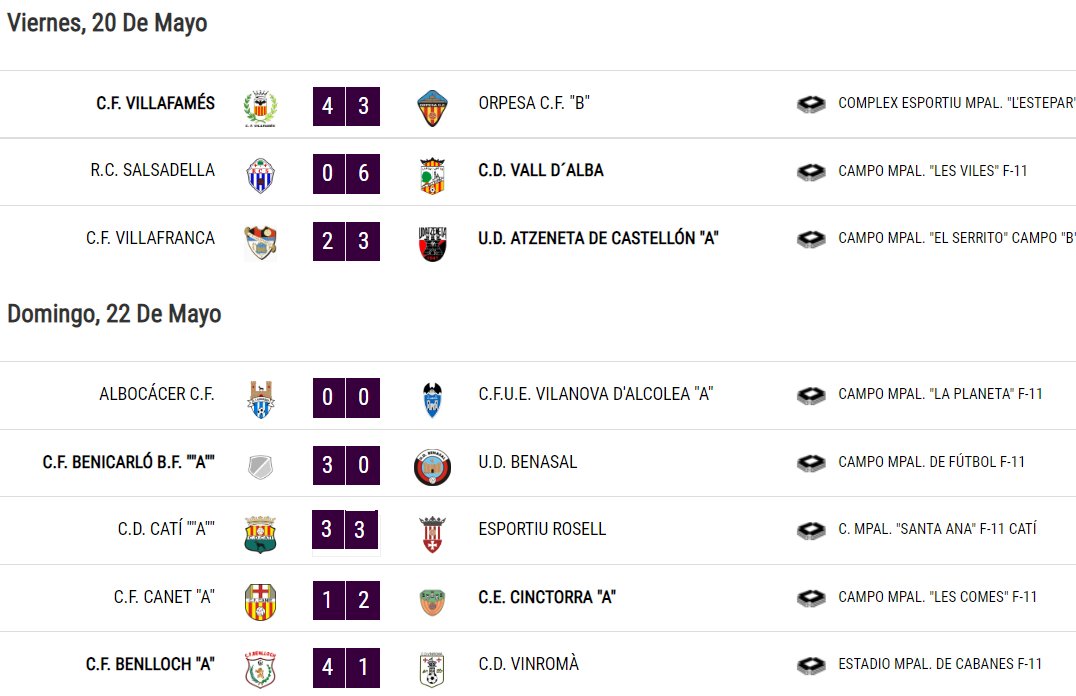Open the C.F. Benlloch "A" team page
Image resolution: width=1076 pixels, height=696 pixels.
tap(150, 664)
